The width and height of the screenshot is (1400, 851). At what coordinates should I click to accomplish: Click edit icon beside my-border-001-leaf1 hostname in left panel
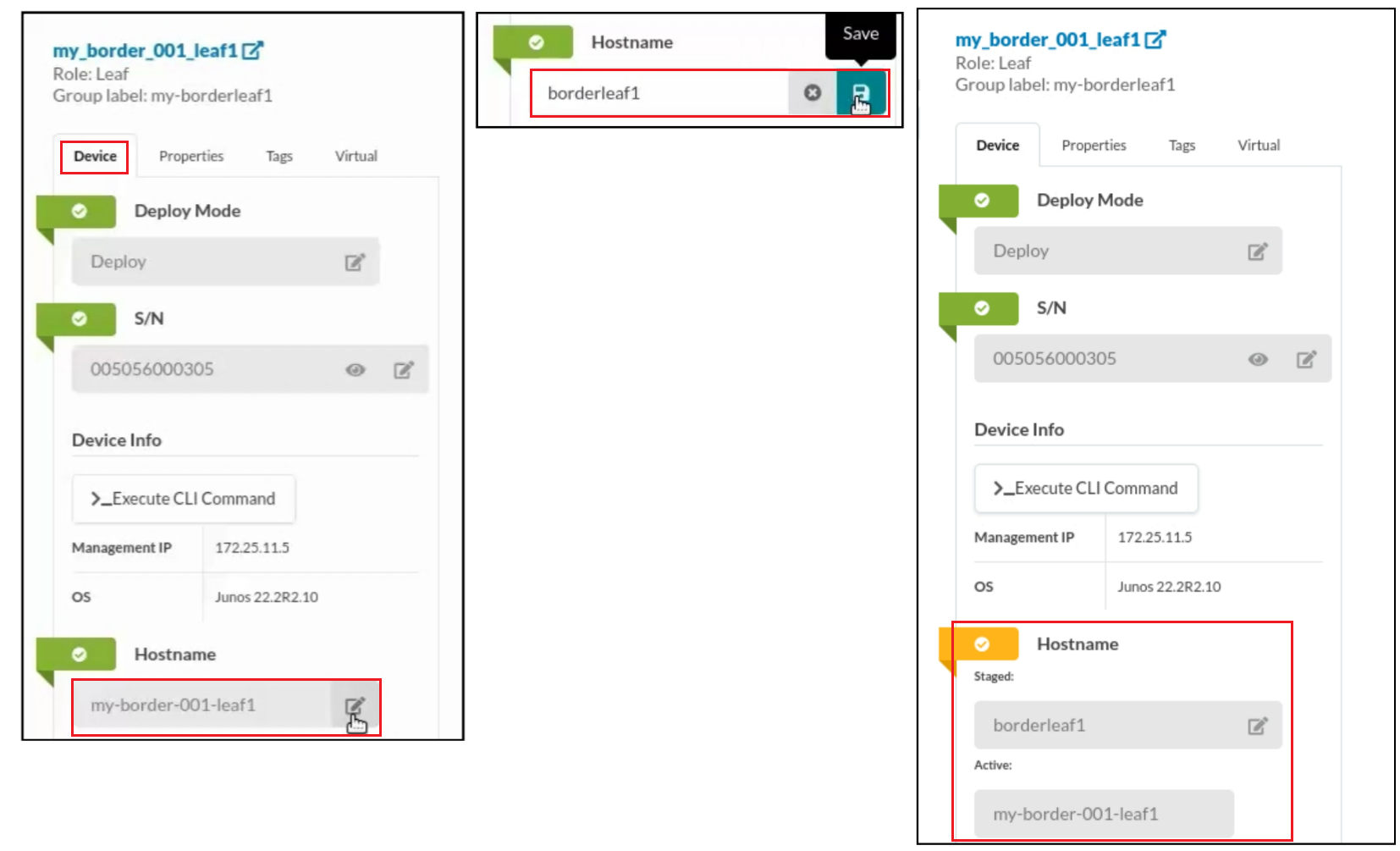click(x=354, y=706)
